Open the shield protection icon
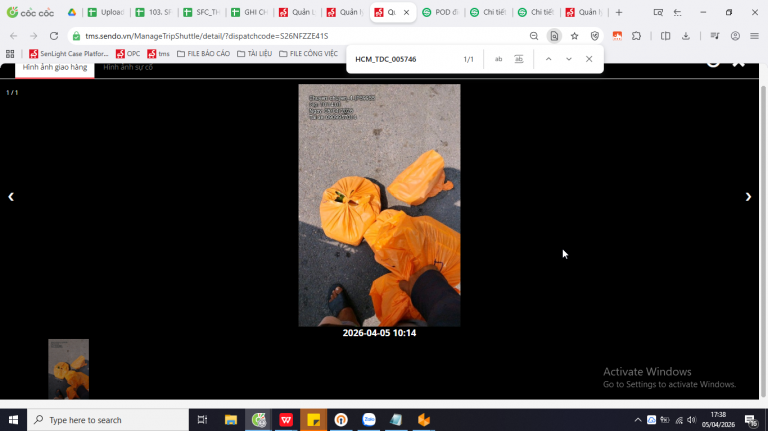The width and height of the screenshot is (768, 431). click(595, 36)
